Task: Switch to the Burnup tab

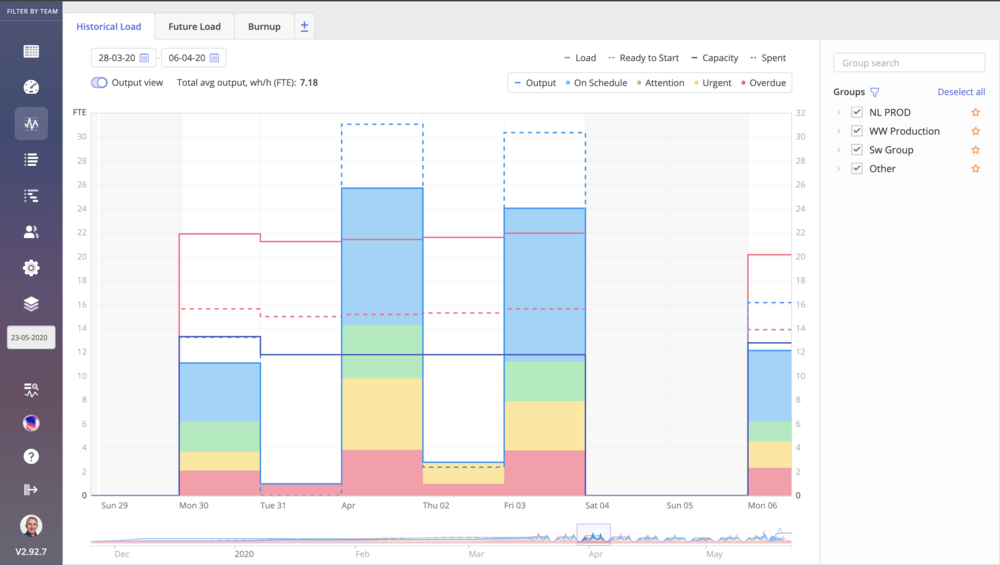Action: pos(264,26)
